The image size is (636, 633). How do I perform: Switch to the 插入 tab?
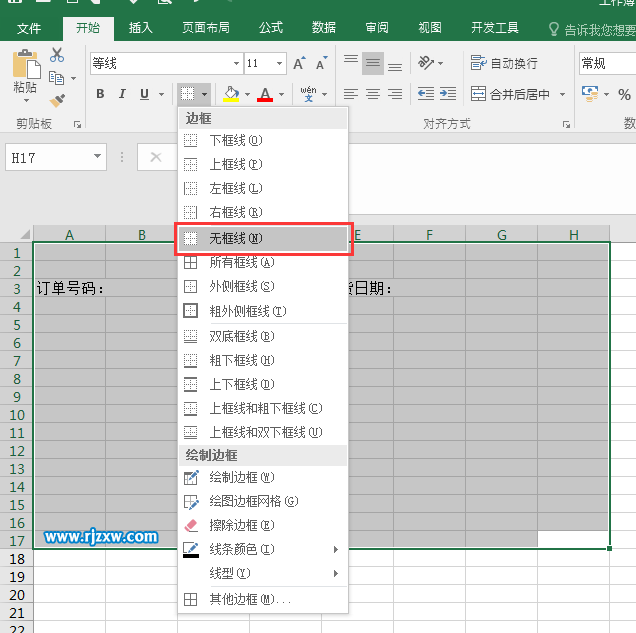pos(140,28)
